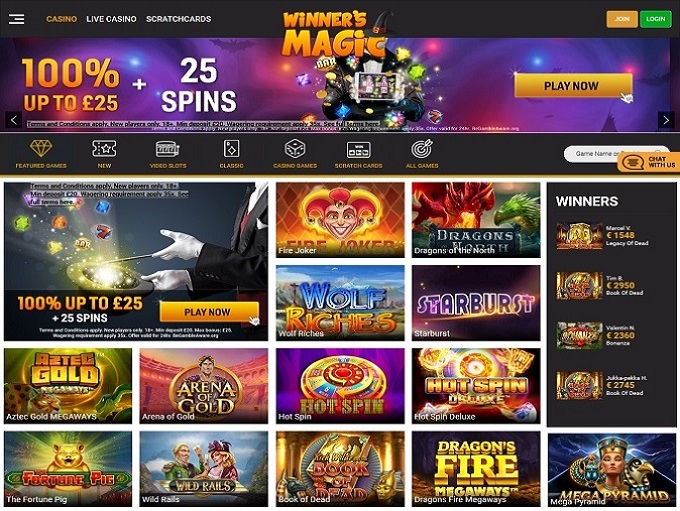Image resolution: width=680 pixels, height=511 pixels.
Task: Open Chat With Us widget
Action: 649,162
